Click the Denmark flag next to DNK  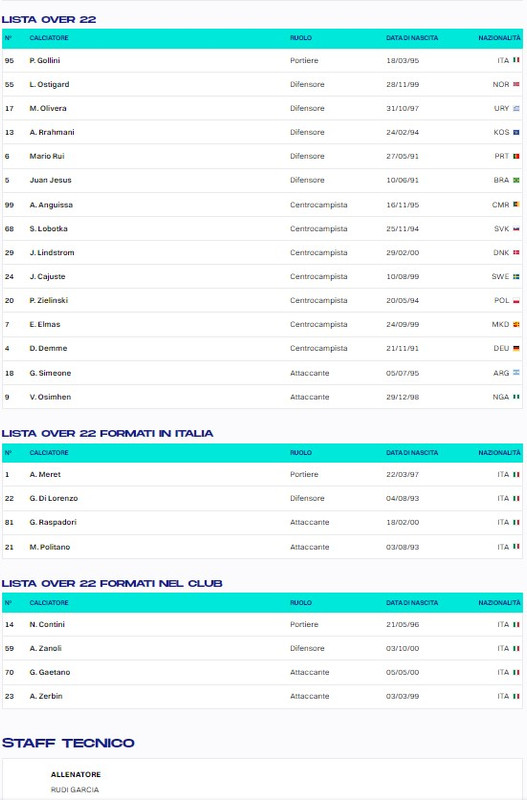516,253
